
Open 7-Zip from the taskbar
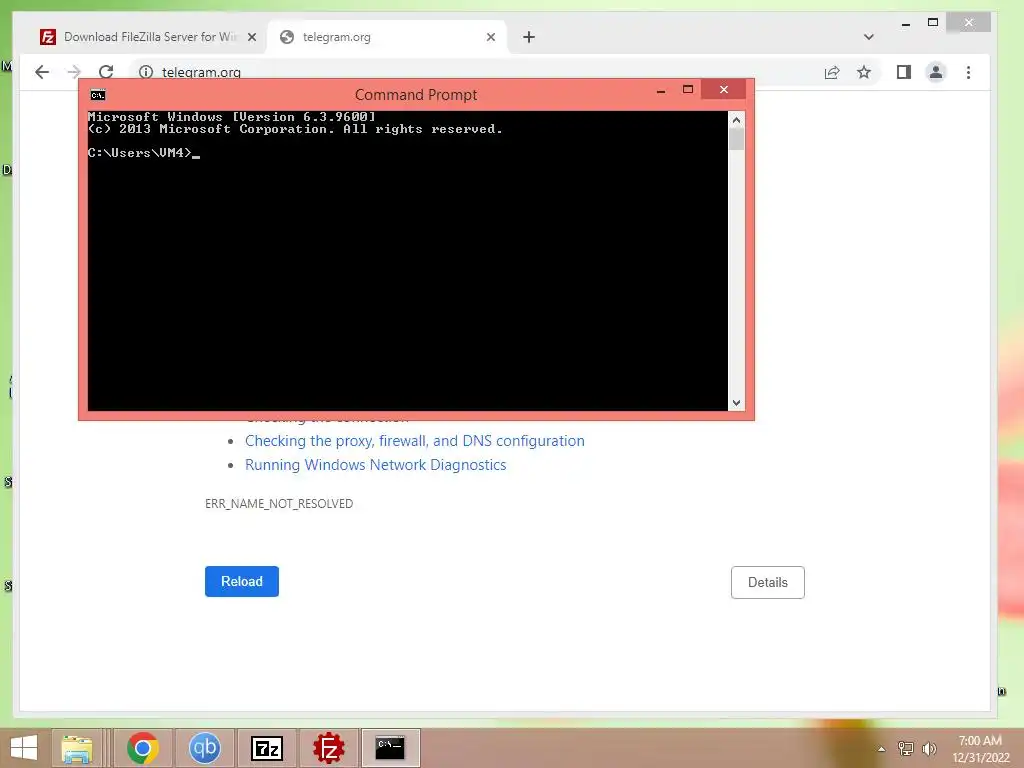pos(267,748)
